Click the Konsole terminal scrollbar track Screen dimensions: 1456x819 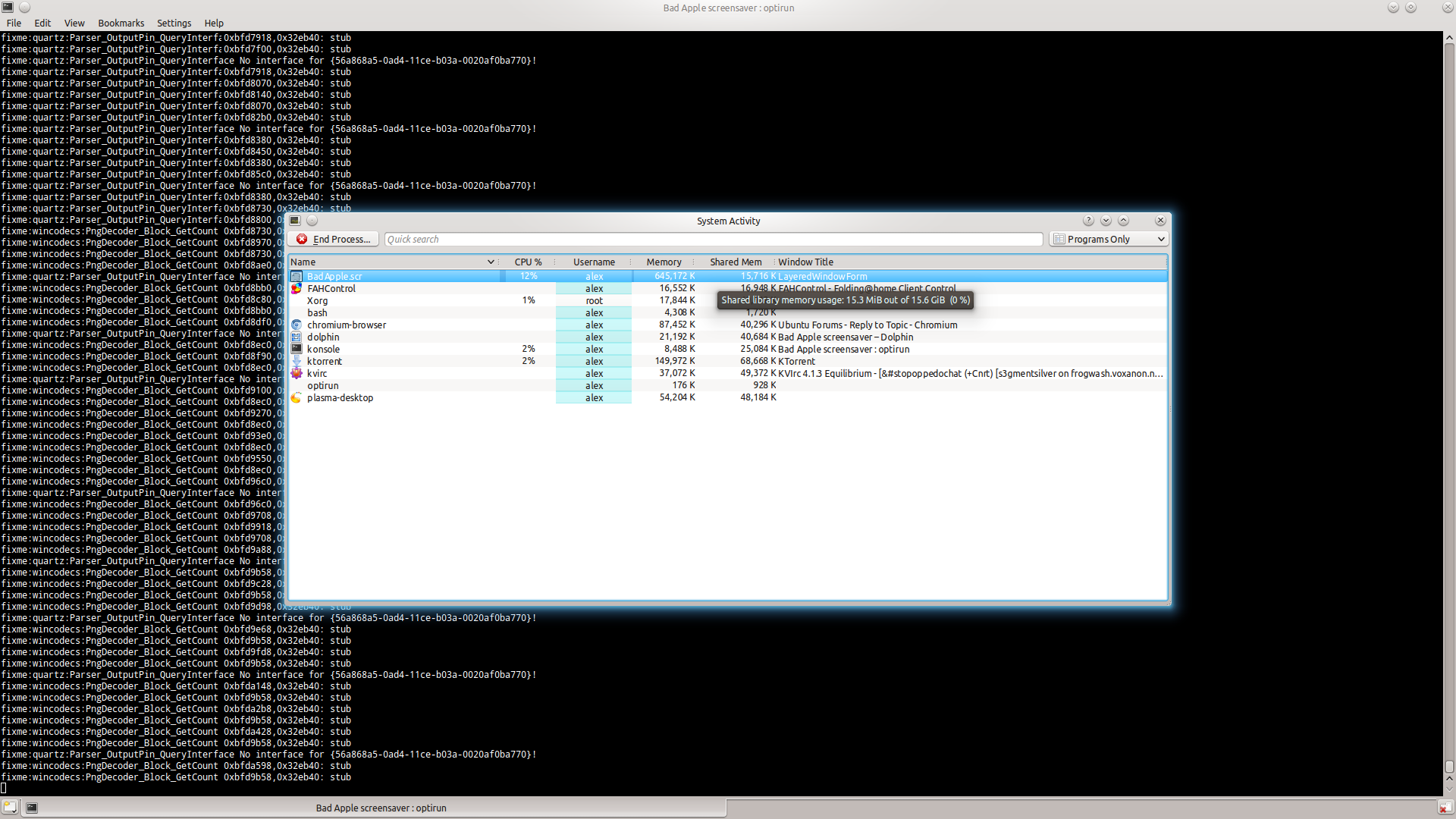point(1449,402)
